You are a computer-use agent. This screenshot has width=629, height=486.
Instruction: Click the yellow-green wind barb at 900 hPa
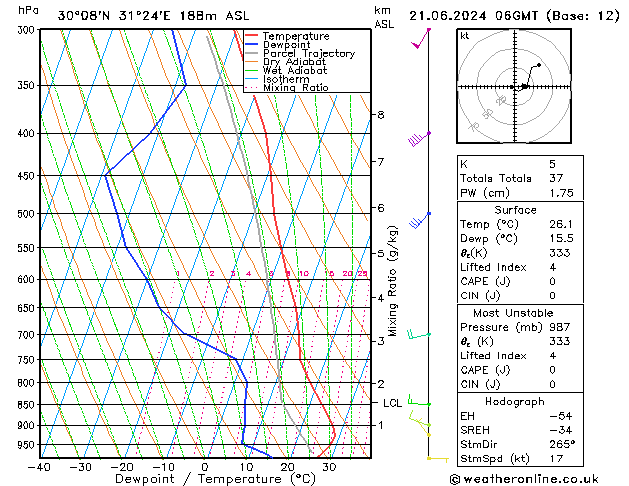(x=420, y=419)
